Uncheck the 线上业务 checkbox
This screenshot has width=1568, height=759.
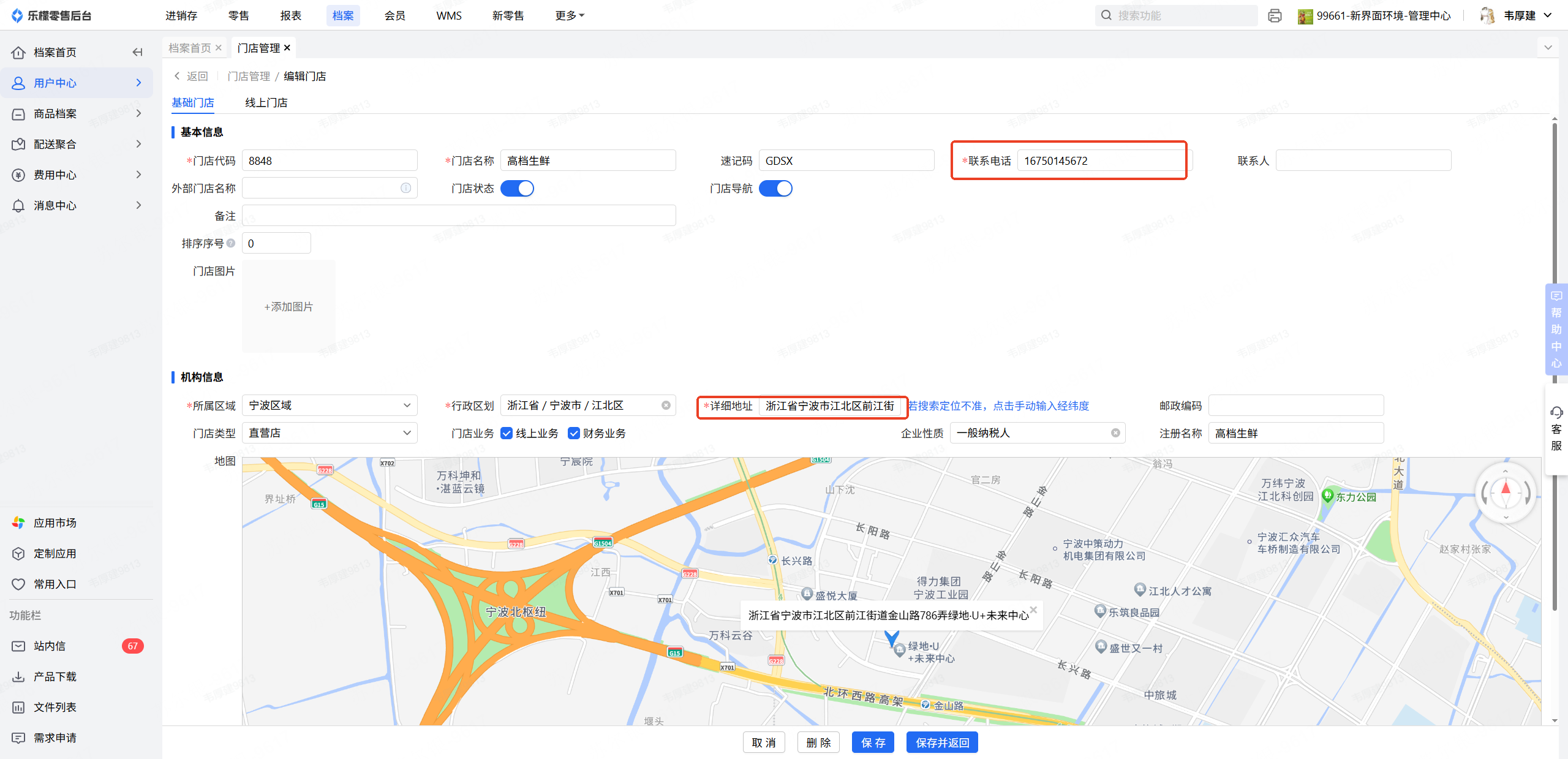point(507,433)
